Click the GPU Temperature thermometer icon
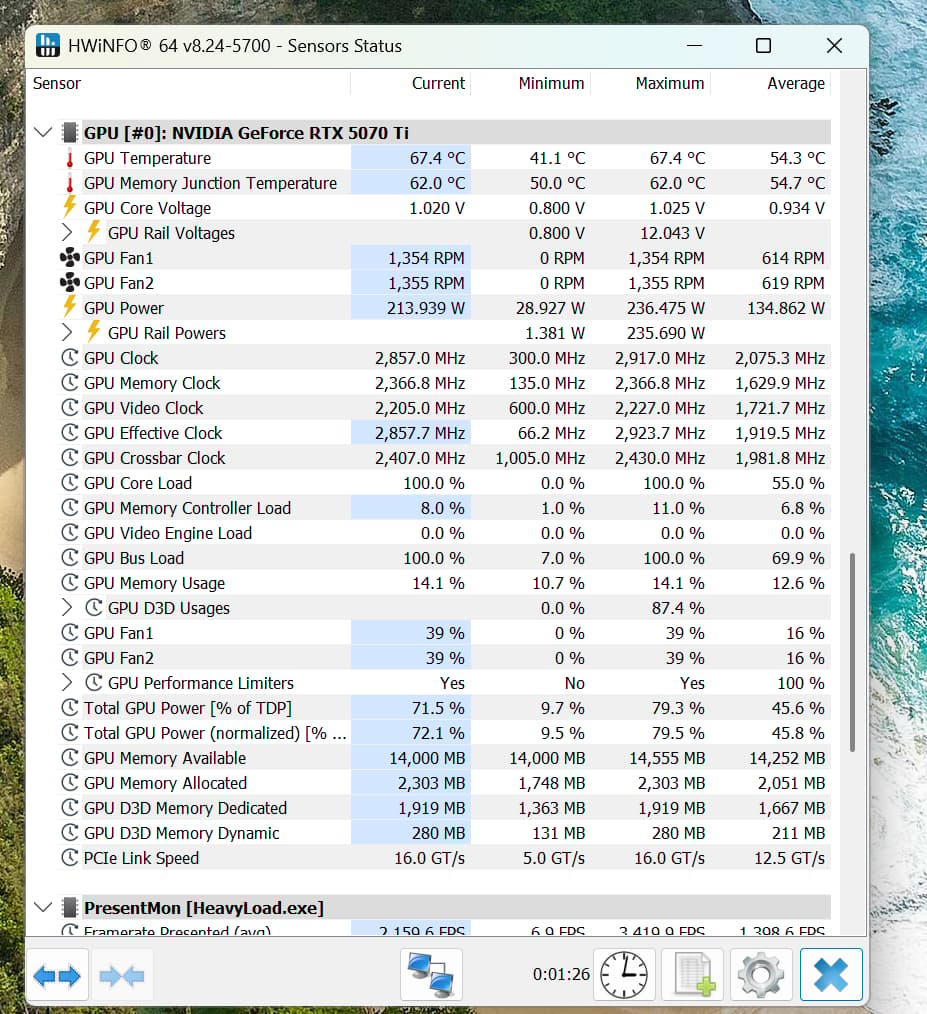 (70, 158)
